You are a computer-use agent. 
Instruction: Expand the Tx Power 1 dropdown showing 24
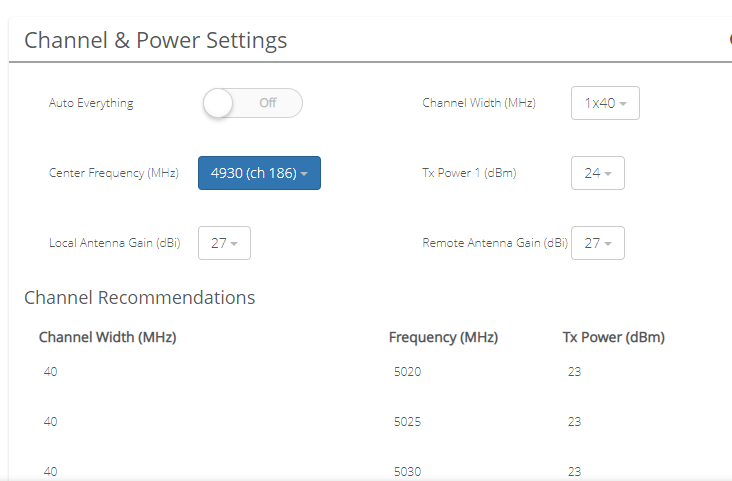pyautogui.click(x=597, y=173)
